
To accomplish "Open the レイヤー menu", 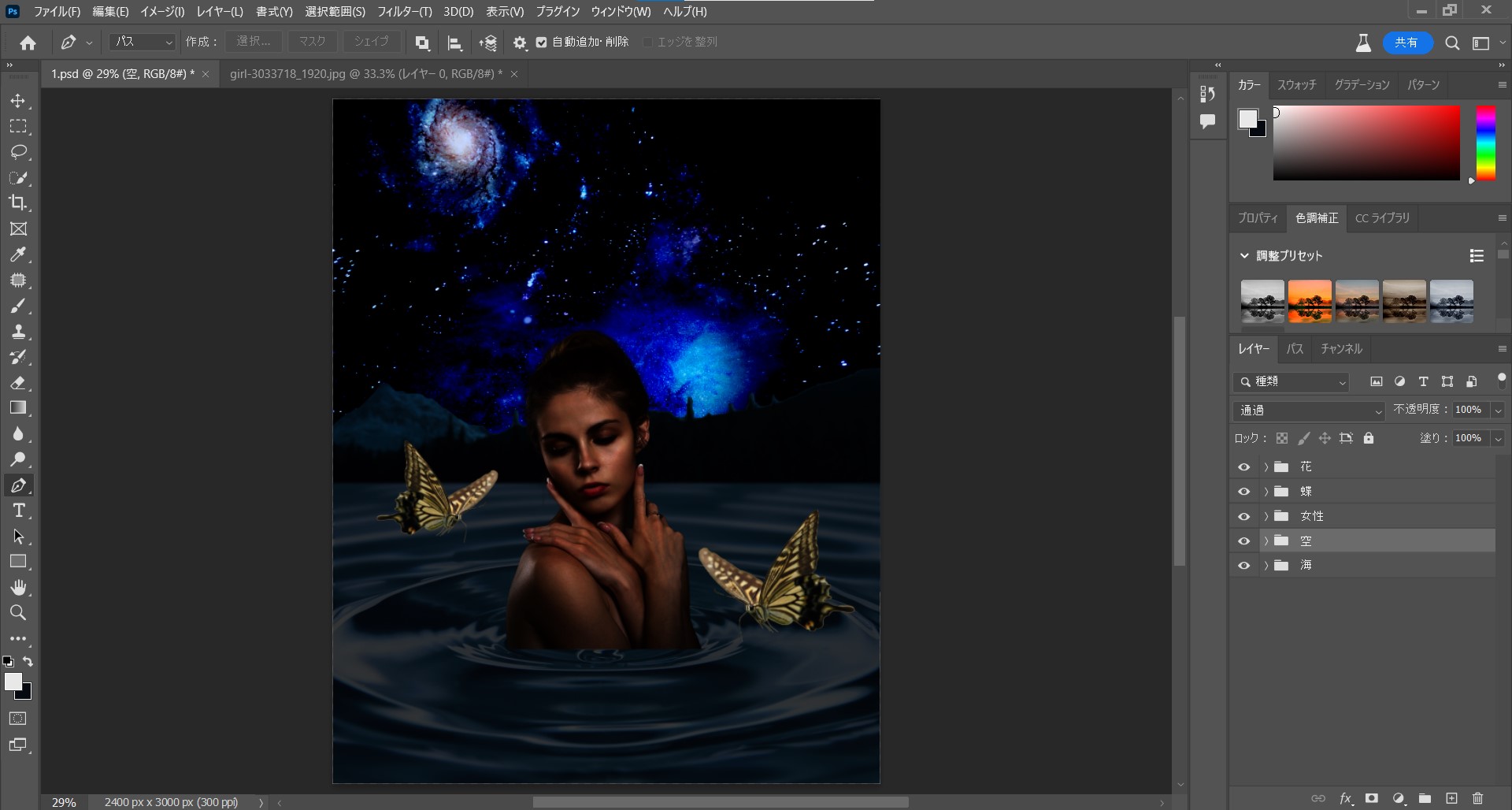I will pos(220,12).
